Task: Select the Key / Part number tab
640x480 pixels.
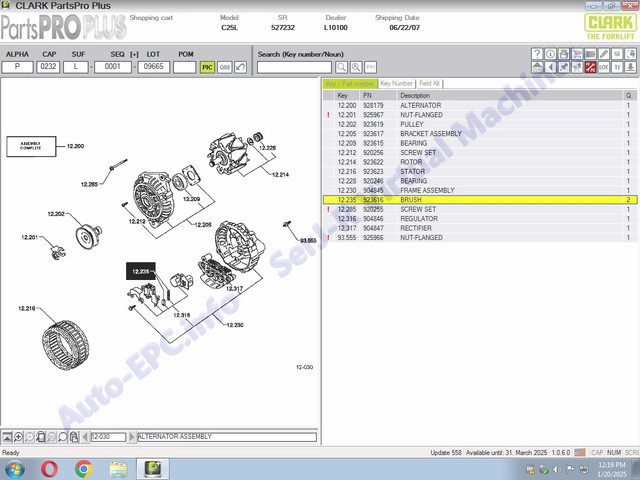Action: pyautogui.click(x=351, y=84)
